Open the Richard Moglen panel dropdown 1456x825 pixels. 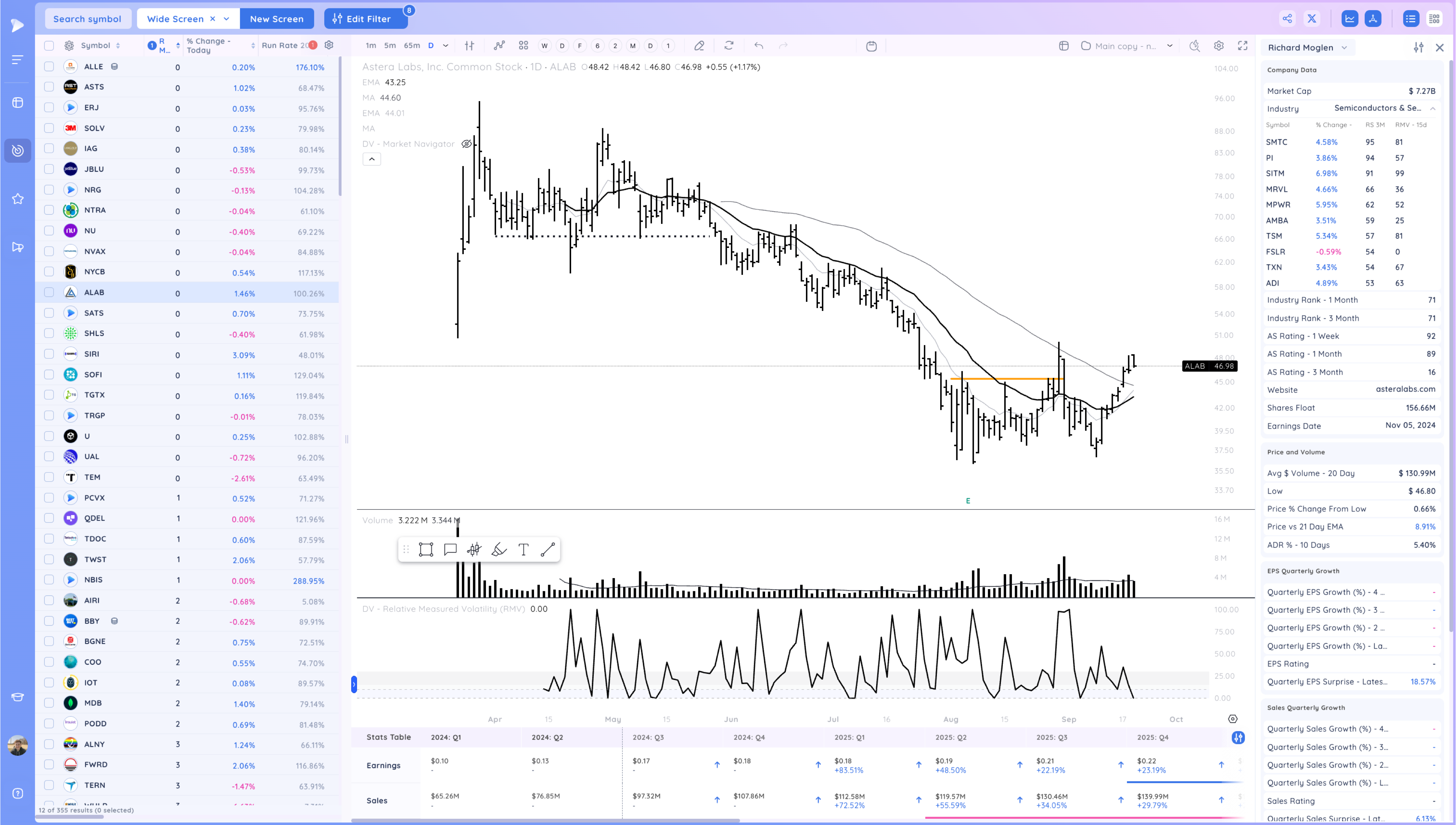pyautogui.click(x=1345, y=48)
